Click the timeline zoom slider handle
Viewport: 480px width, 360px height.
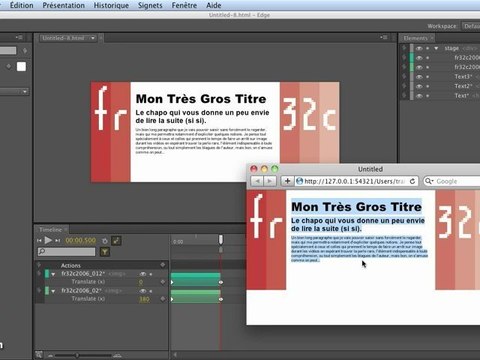pos(77,356)
